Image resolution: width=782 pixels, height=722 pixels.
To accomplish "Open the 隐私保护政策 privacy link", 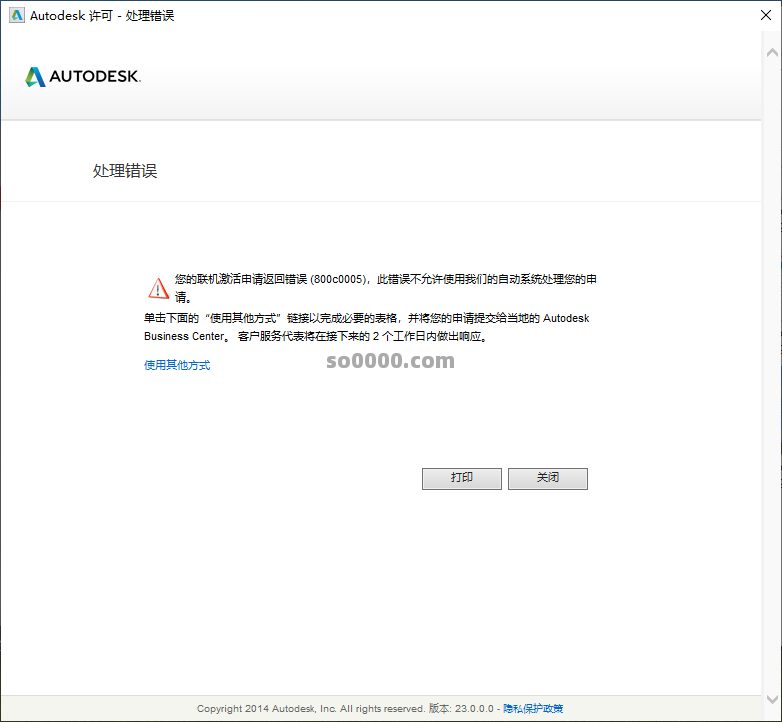I will point(533,708).
